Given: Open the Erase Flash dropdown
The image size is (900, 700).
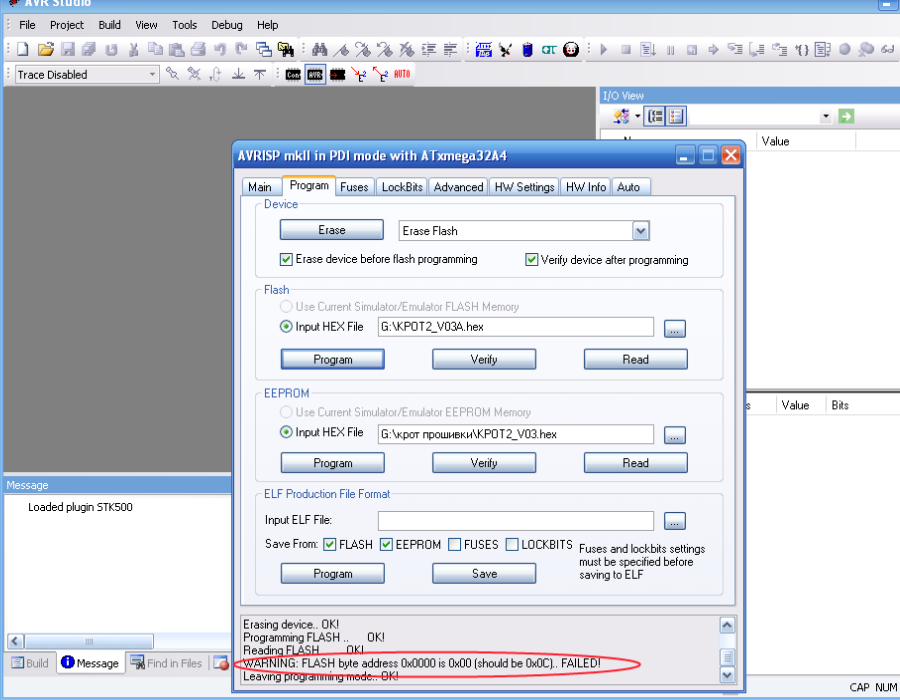Looking at the screenshot, I should (x=641, y=231).
